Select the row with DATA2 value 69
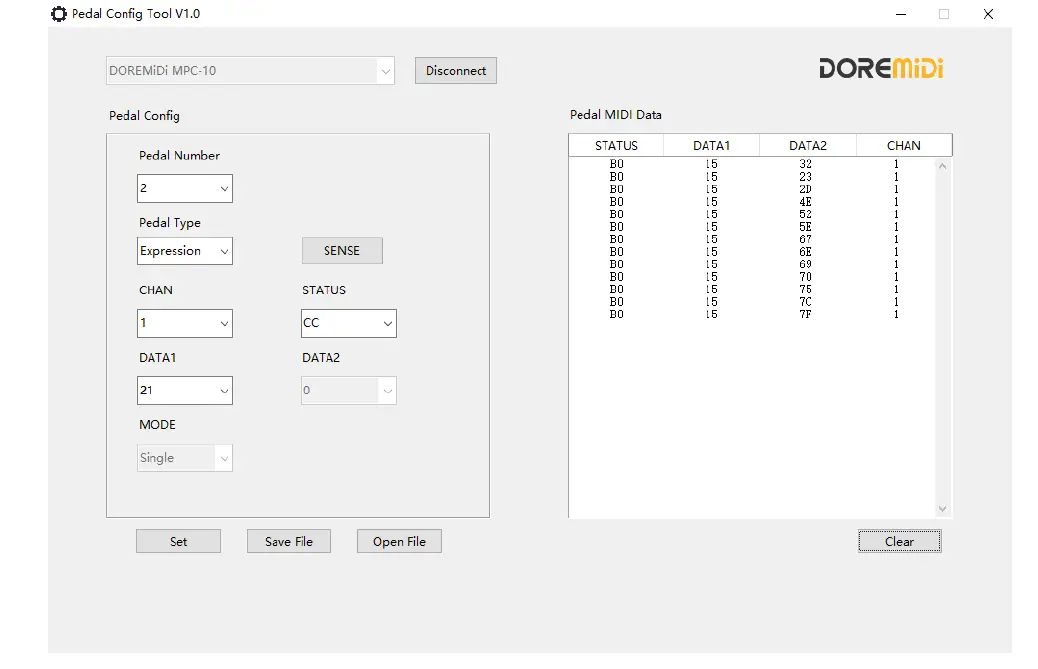This screenshot has height=669, width=1038. pos(752,265)
